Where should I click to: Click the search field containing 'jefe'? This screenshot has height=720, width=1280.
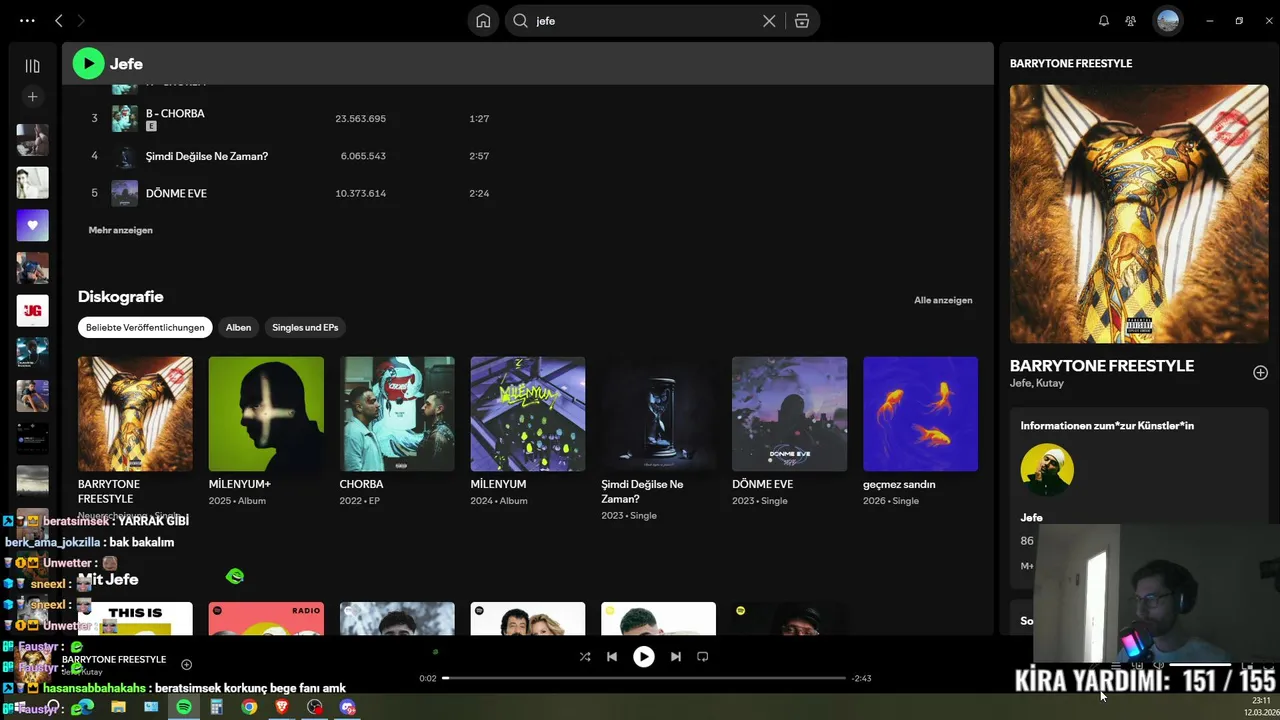pos(640,20)
